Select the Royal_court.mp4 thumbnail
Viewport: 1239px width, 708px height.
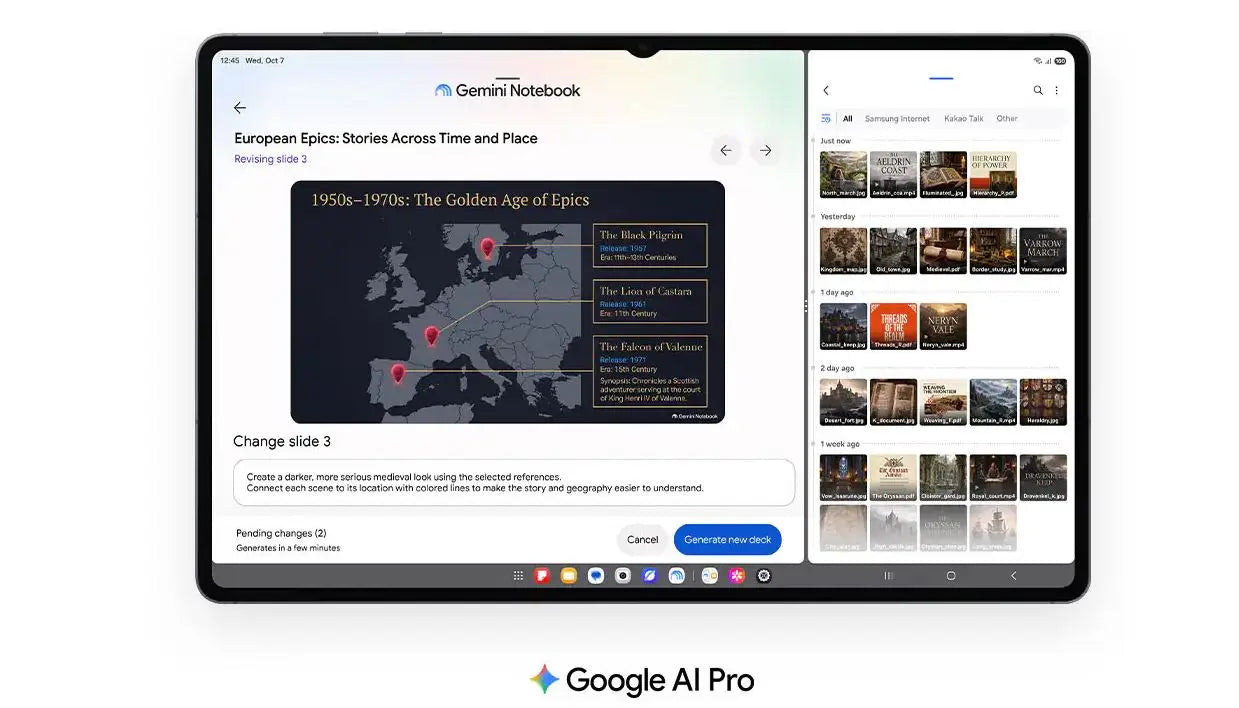993,478
